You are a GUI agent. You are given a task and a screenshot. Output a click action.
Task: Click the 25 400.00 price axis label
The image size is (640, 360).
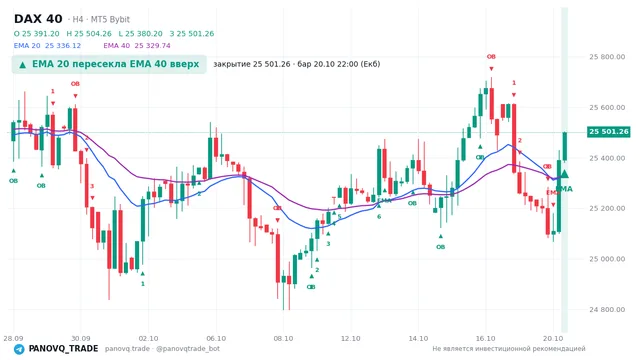coord(607,158)
